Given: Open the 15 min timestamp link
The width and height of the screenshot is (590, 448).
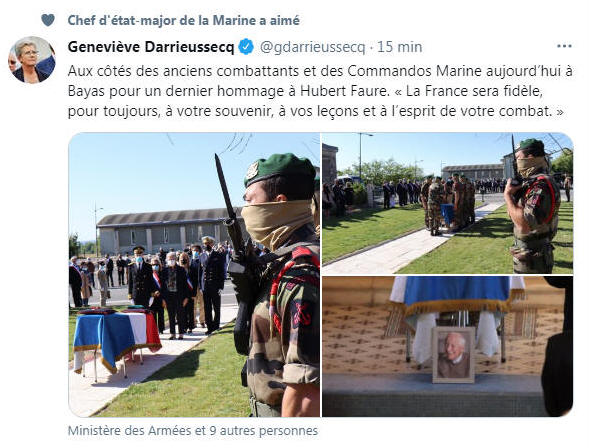Looking at the screenshot, I should click(x=399, y=47).
